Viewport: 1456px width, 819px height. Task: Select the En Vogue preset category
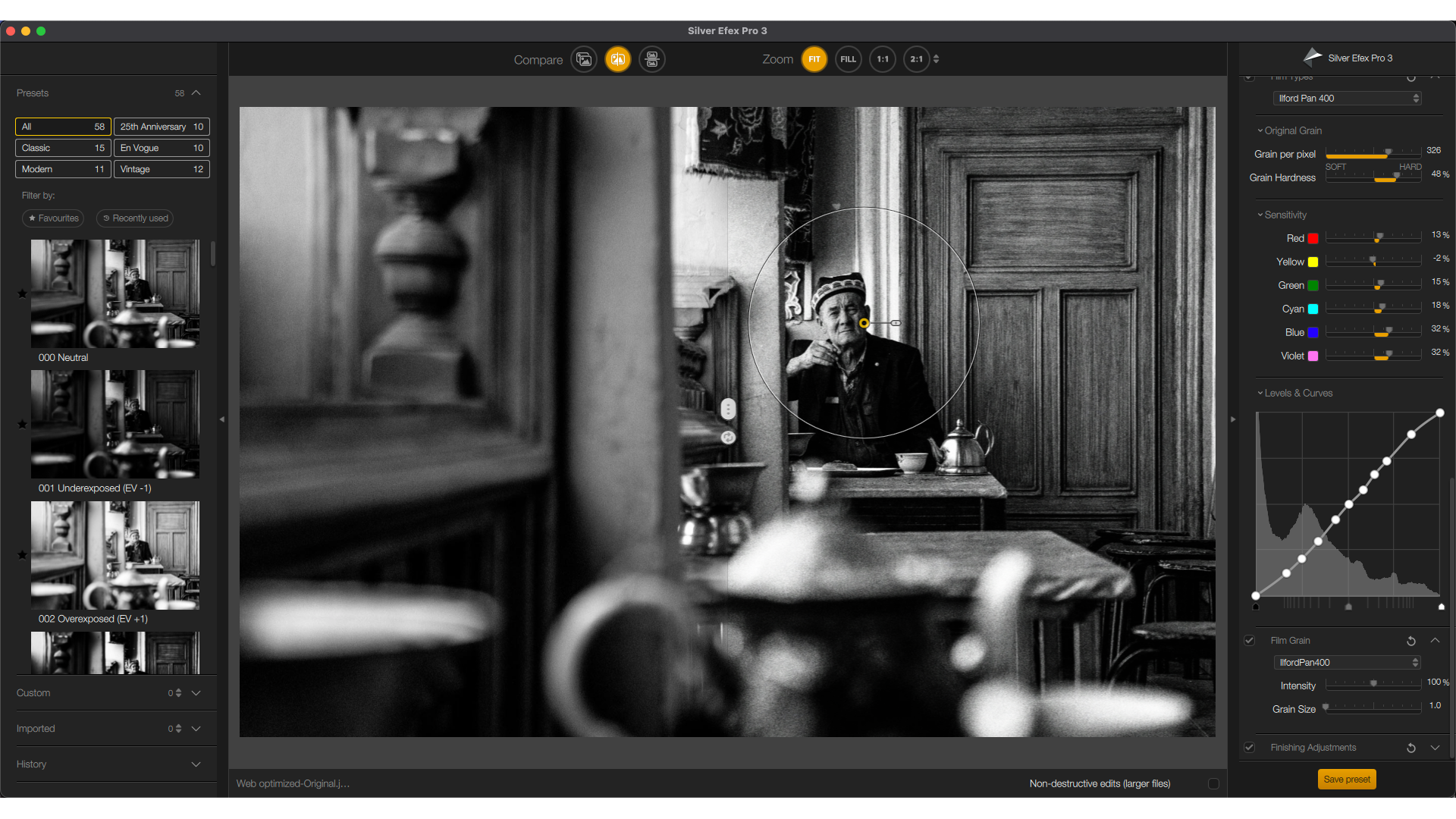point(162,148)
